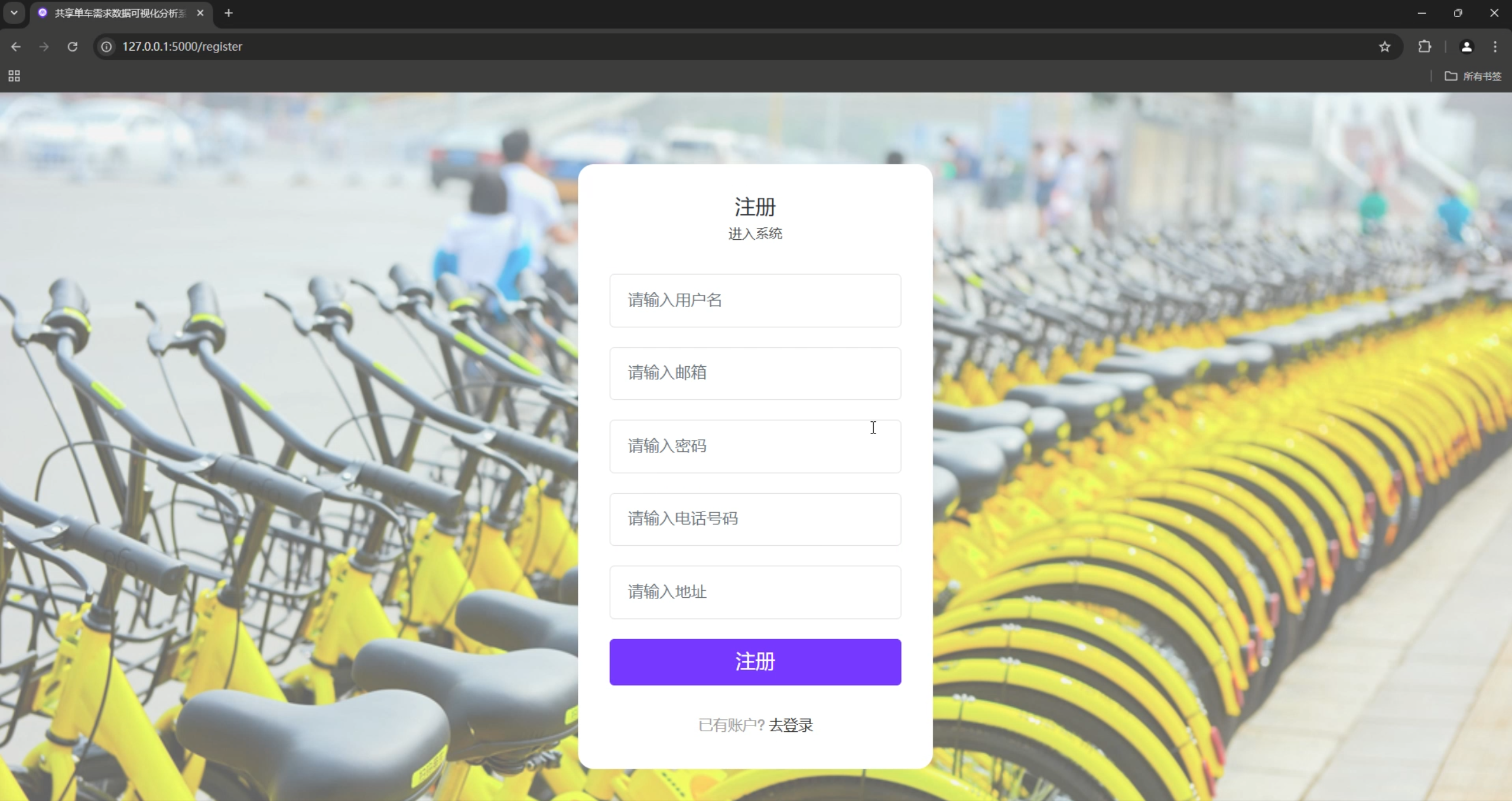Click the 注册 form heading
The image size is (1512, 801).
point(755,207)
